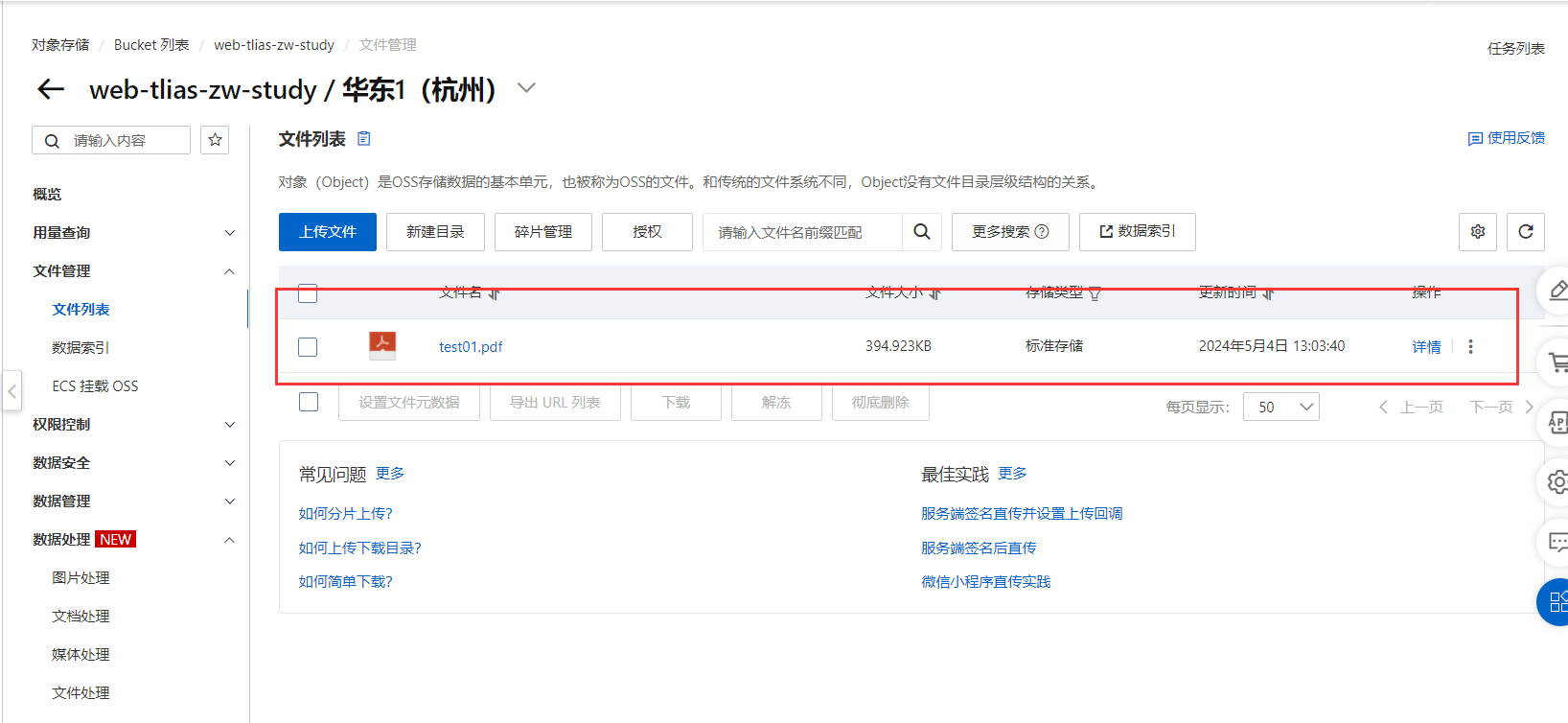Click the three-dot more actions for test01.pdf
The width and height of the screenshot is (1568, 723).
tap(1470, 346)
